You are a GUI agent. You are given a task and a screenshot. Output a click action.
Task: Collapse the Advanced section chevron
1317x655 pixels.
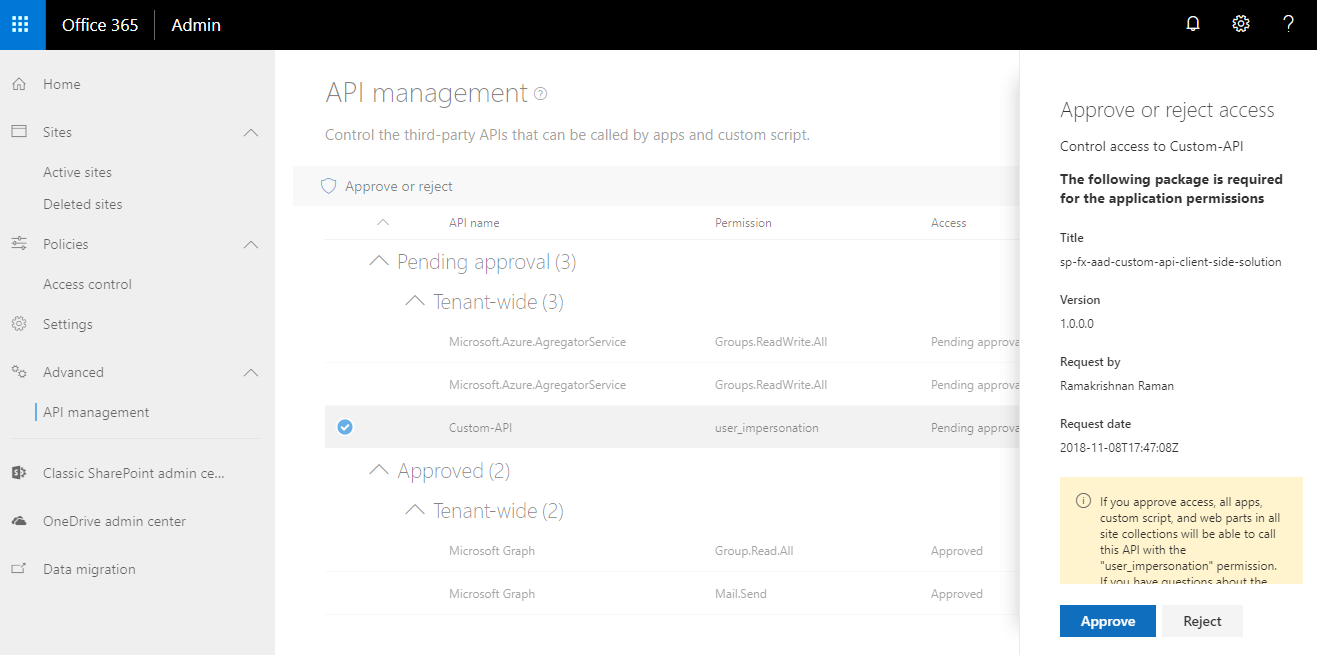[251, 372]
